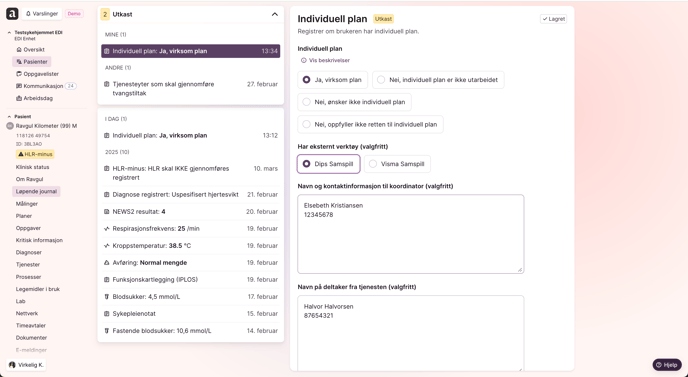
Task: Open Målinger in patient menu
Action: [27, 204]
